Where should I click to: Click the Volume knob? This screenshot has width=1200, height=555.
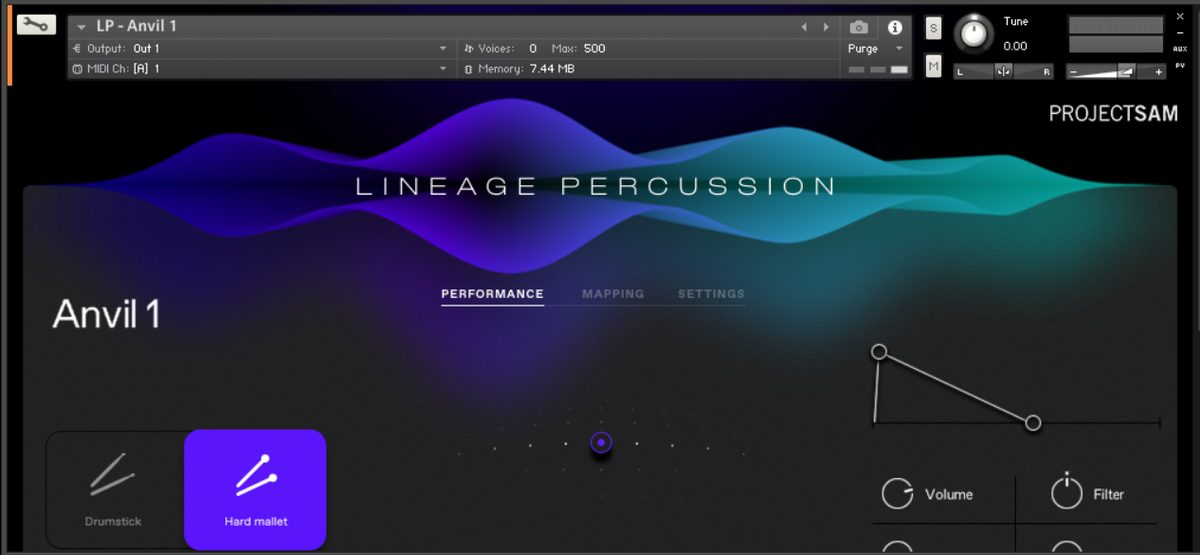(x=897, y=494)
